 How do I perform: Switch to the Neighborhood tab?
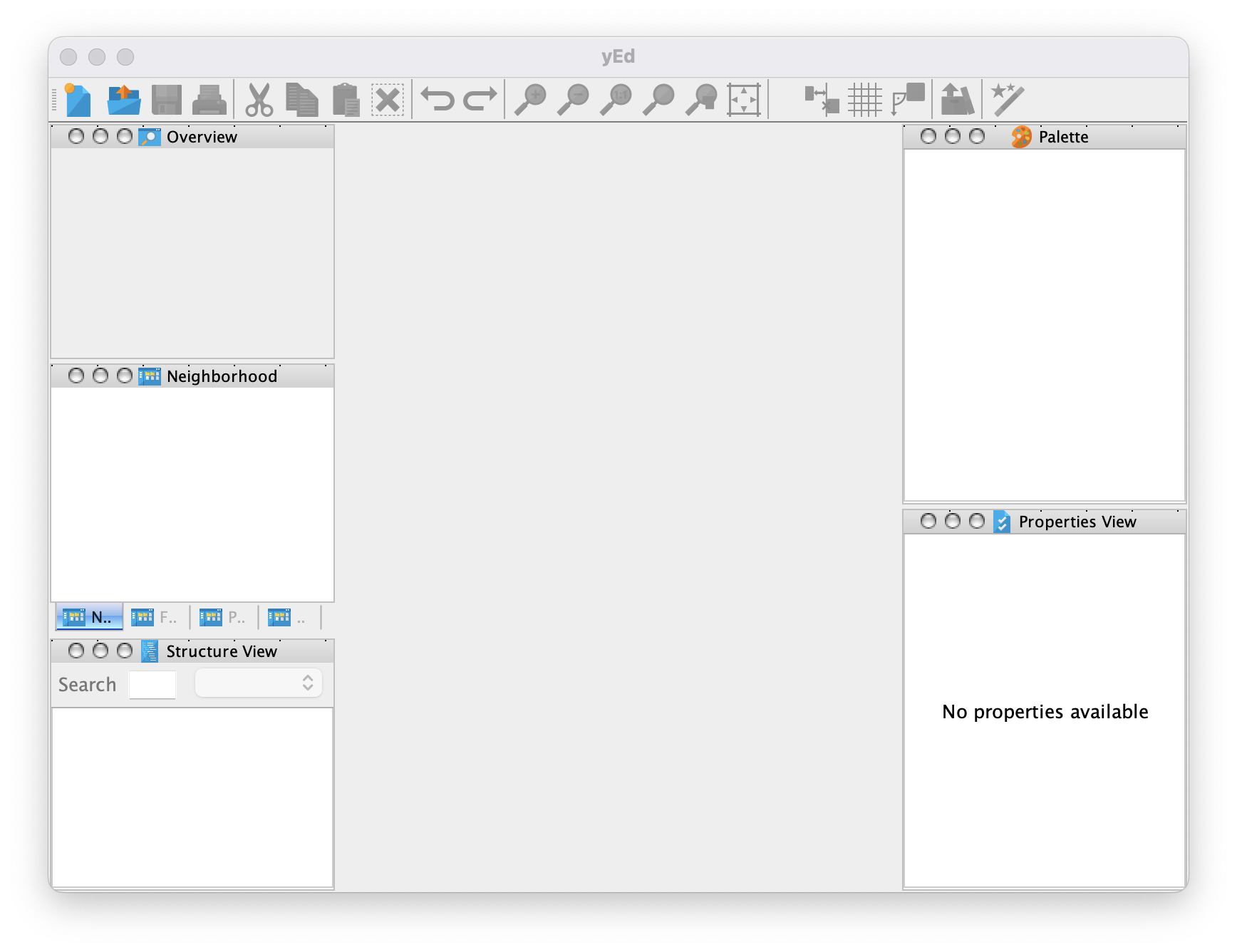[x=89, y=617]
